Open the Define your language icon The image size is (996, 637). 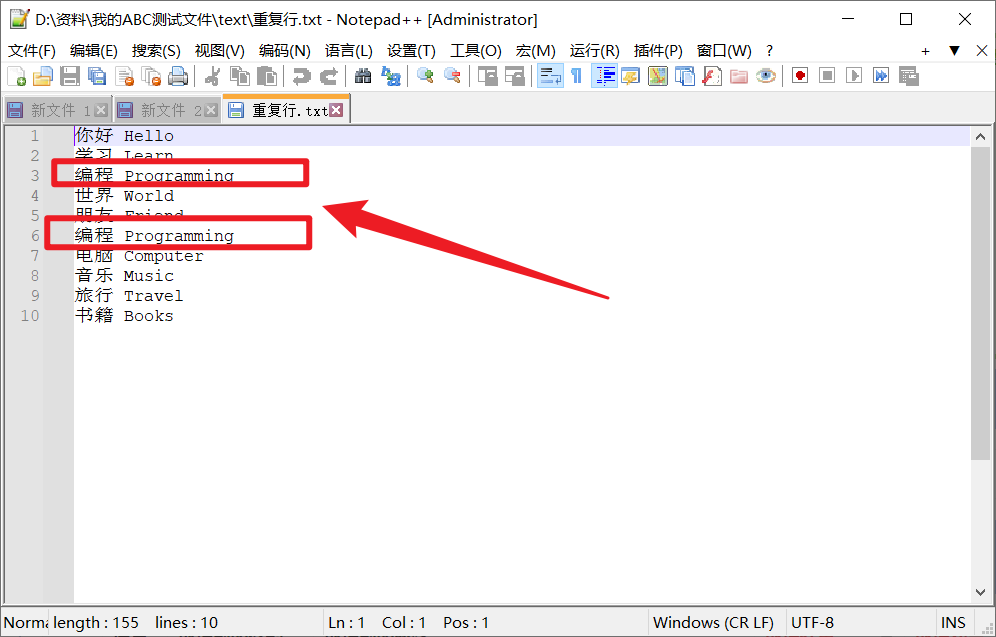pyautogui.click(x=630, y=76)
